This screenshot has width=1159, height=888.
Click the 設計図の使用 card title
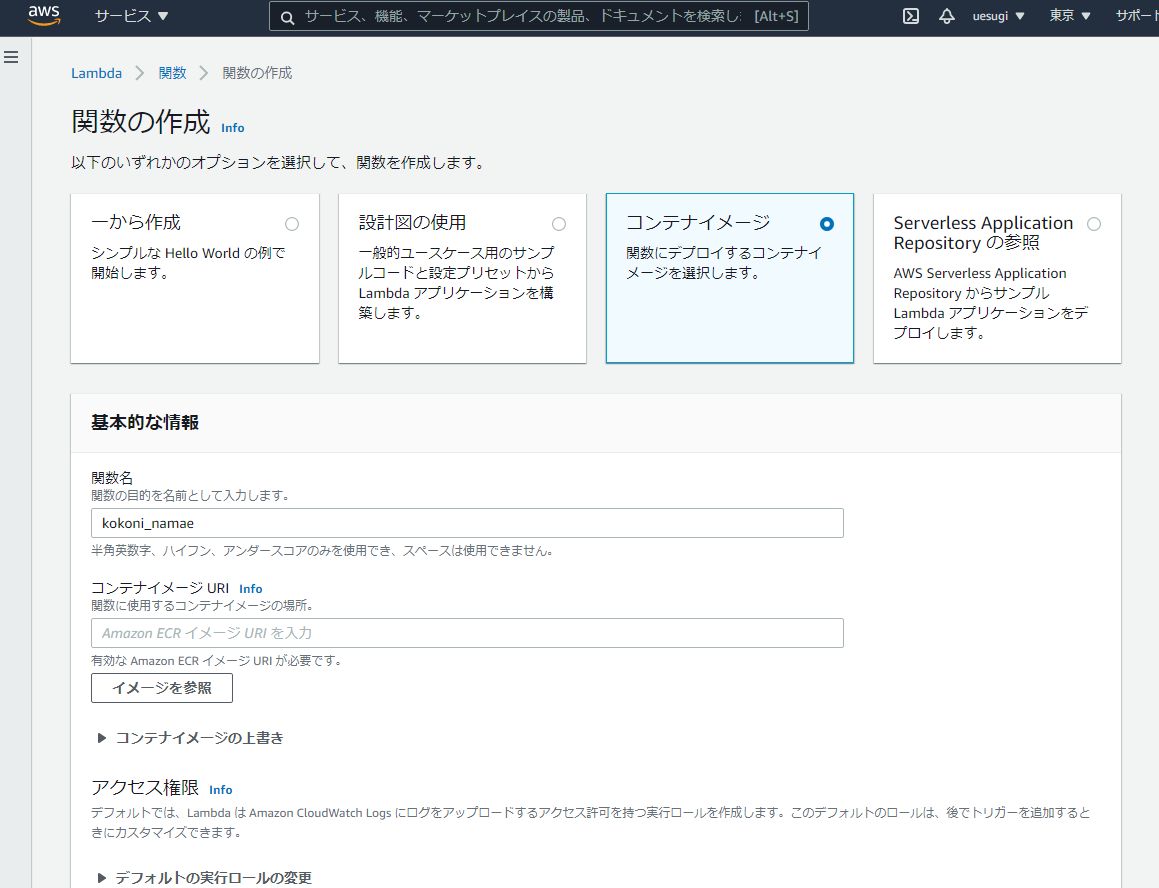pyautogui.click(x=412, y=223)
